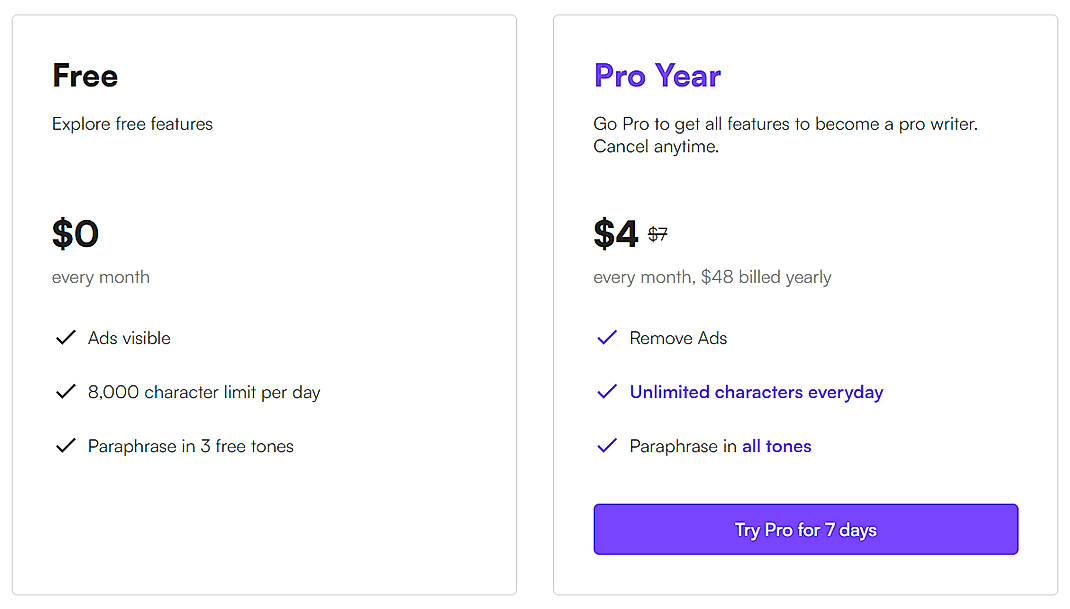
Task: Click the struck-through $7 original price
Action: tap(659, 232)
